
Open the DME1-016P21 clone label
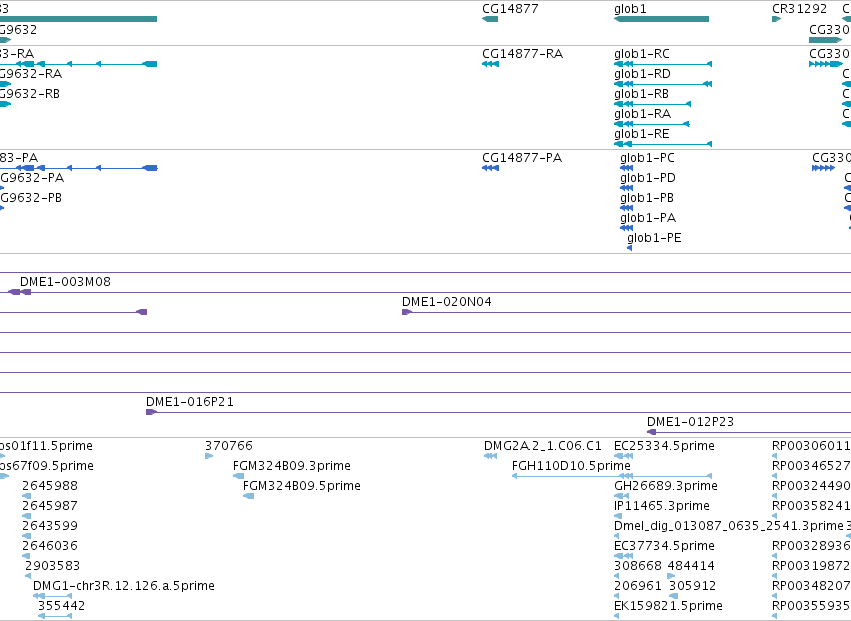[189, 402]
